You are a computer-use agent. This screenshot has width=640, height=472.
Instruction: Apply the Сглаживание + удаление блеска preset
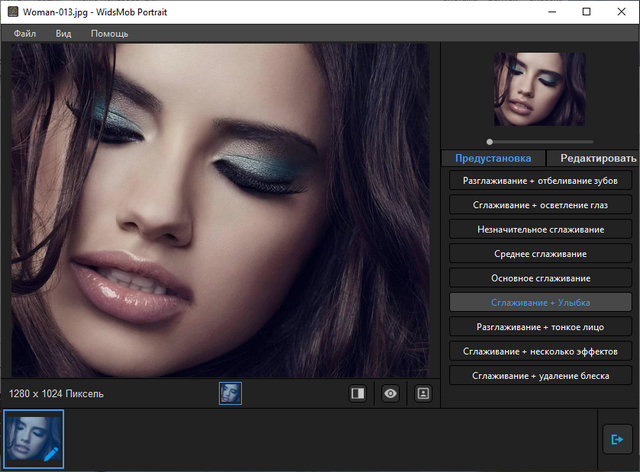click(540, 375)
